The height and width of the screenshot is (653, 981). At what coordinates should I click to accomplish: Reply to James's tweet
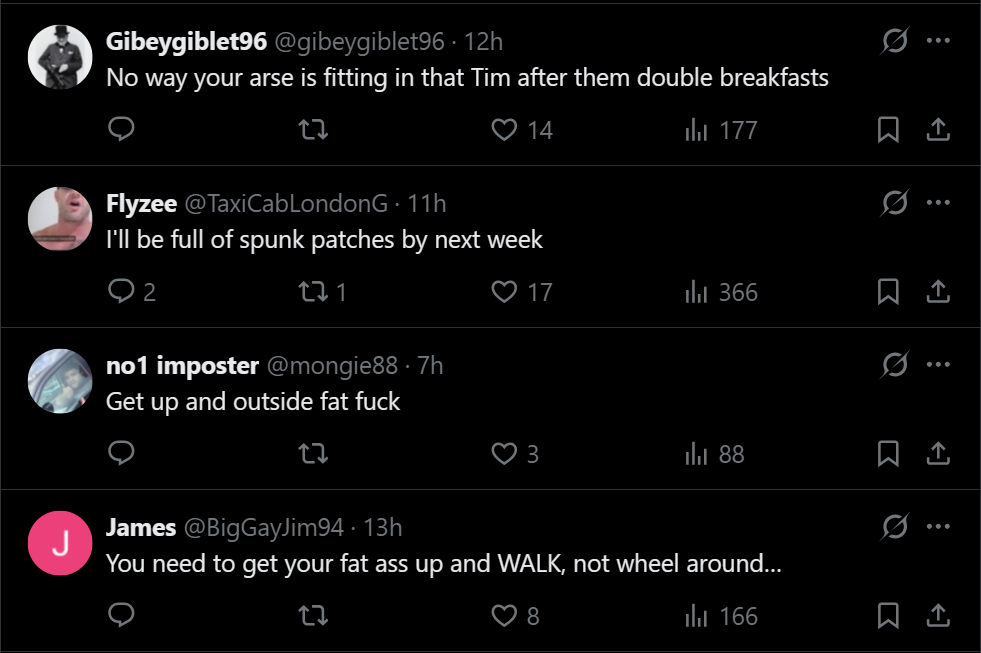tap(121, 615)
